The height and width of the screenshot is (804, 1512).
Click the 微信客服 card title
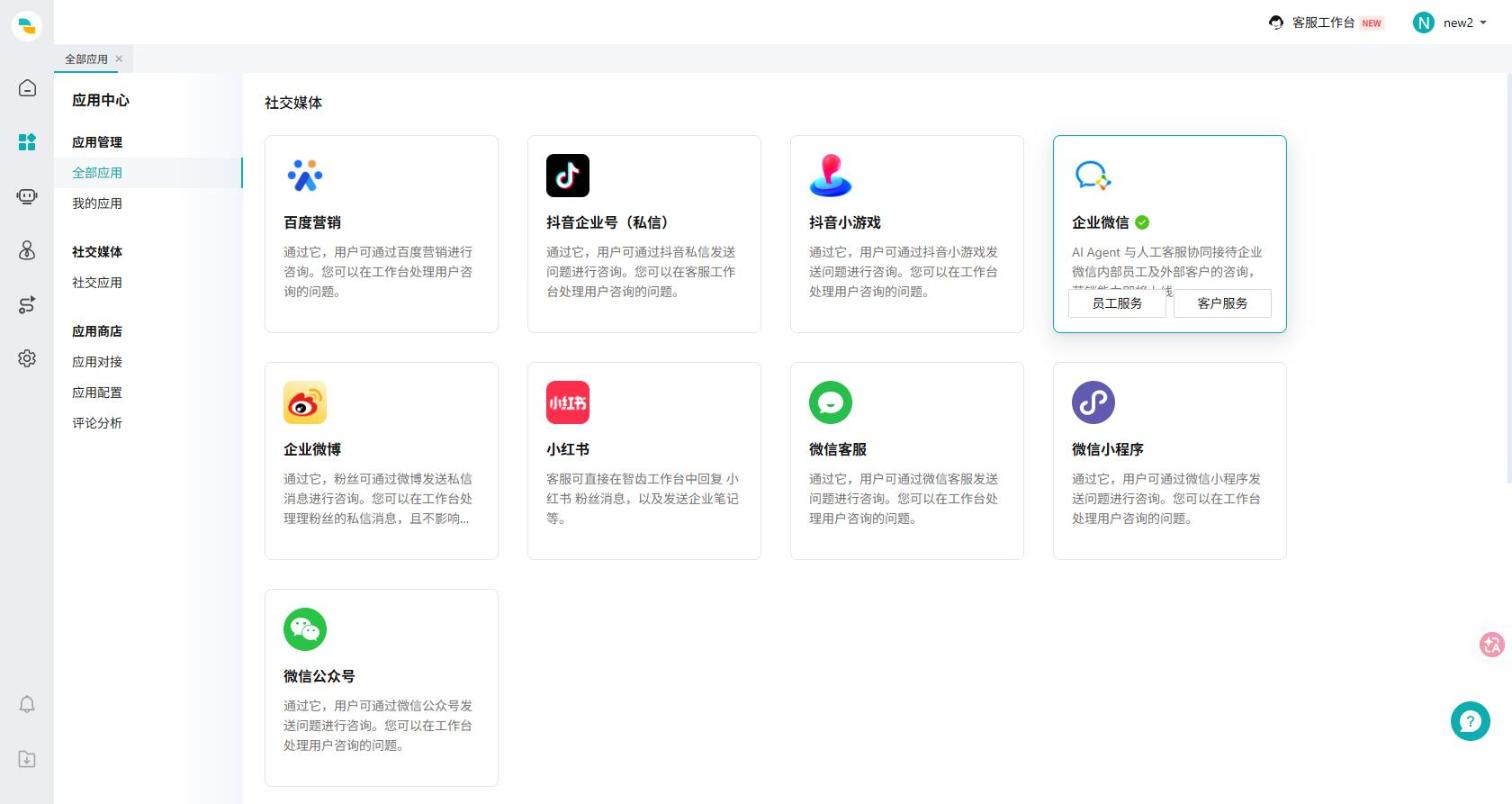(838, 450)
